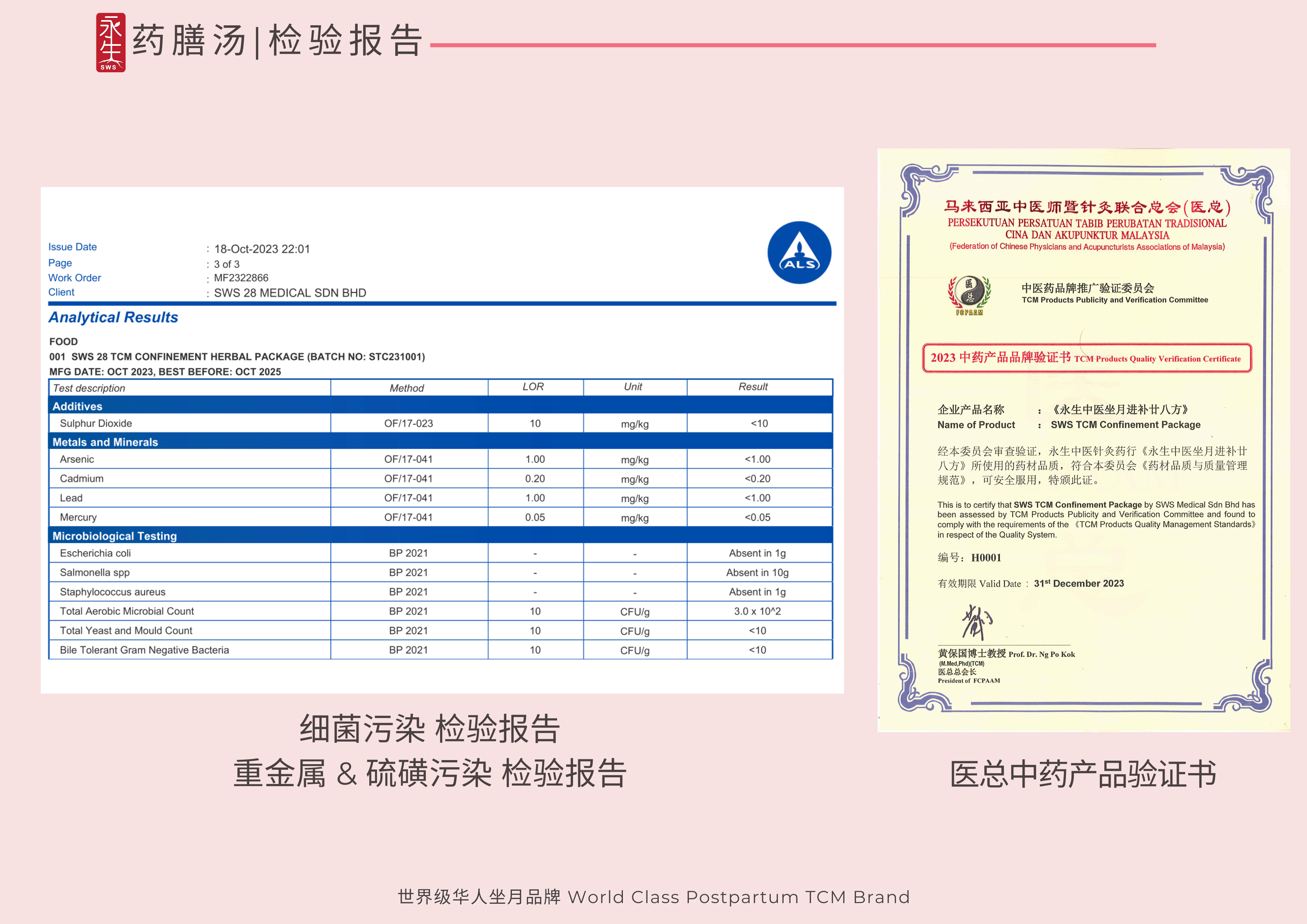
Task: Click the 'Staphylococcus aureus' row label
Action: [x=113, y=592]
